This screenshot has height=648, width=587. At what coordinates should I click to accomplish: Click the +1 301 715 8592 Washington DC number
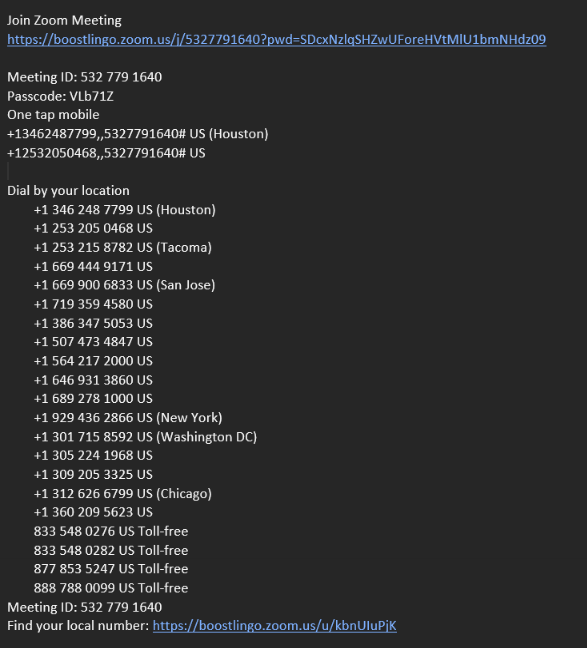(145, 436)
